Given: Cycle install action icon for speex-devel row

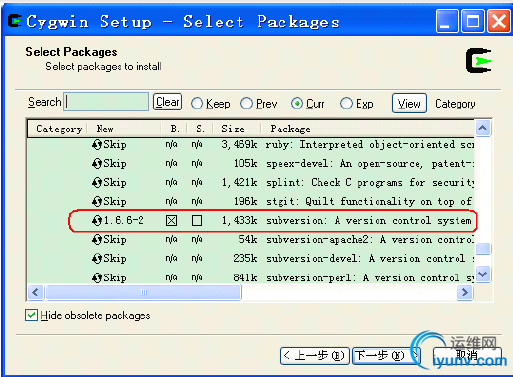Looking at the screenshot, I should pyautogui.click(x=97, y=164).
